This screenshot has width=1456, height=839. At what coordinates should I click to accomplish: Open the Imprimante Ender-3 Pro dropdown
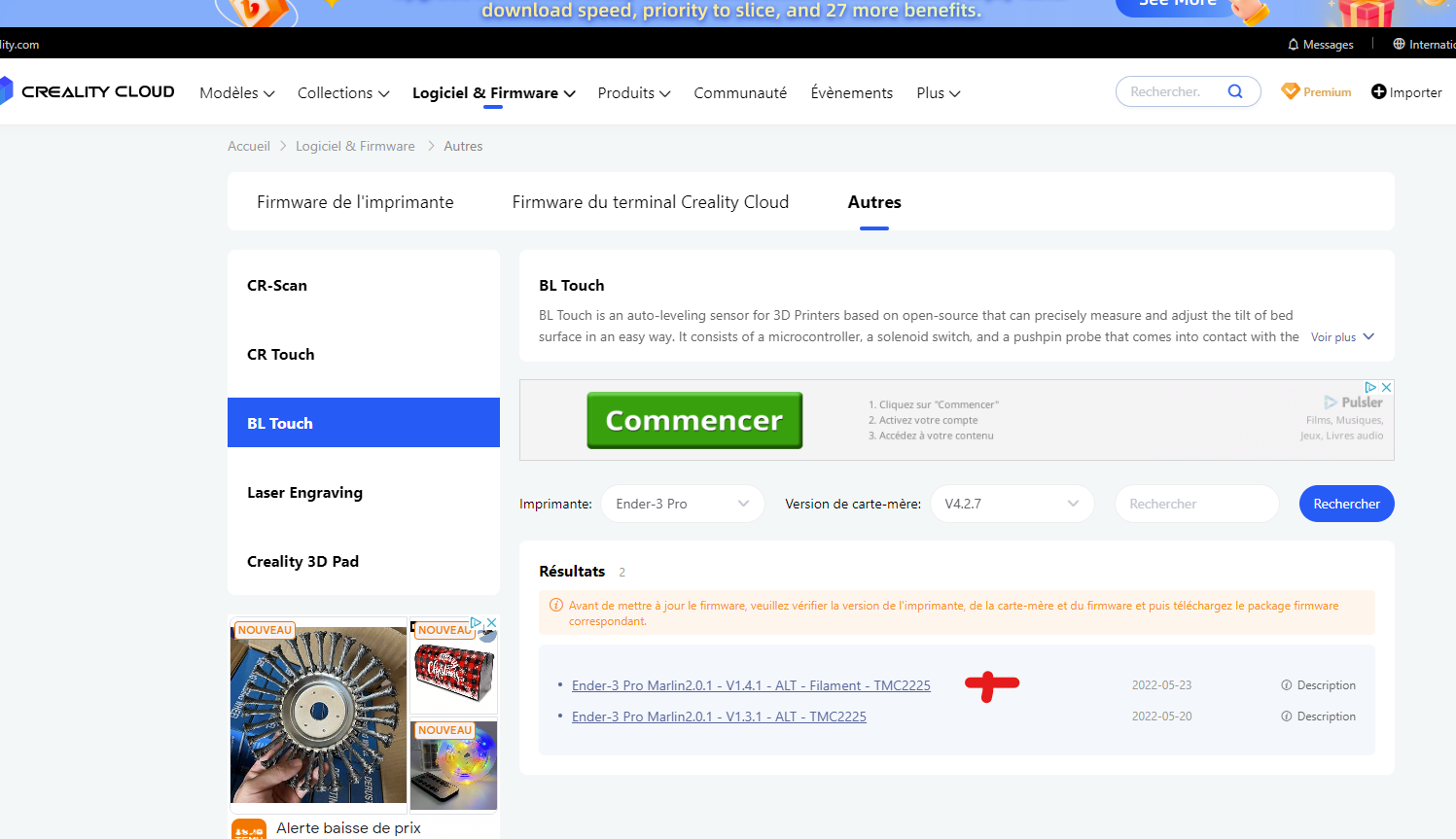[x=683, y=504]
